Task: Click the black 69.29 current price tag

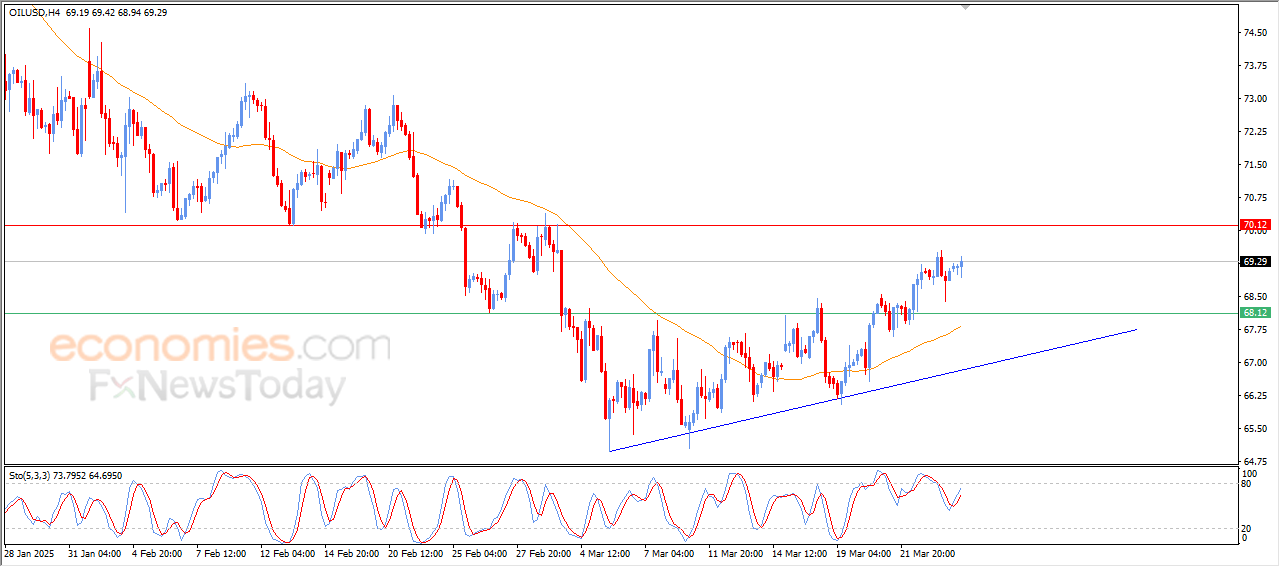Action: coord(1256,262)
